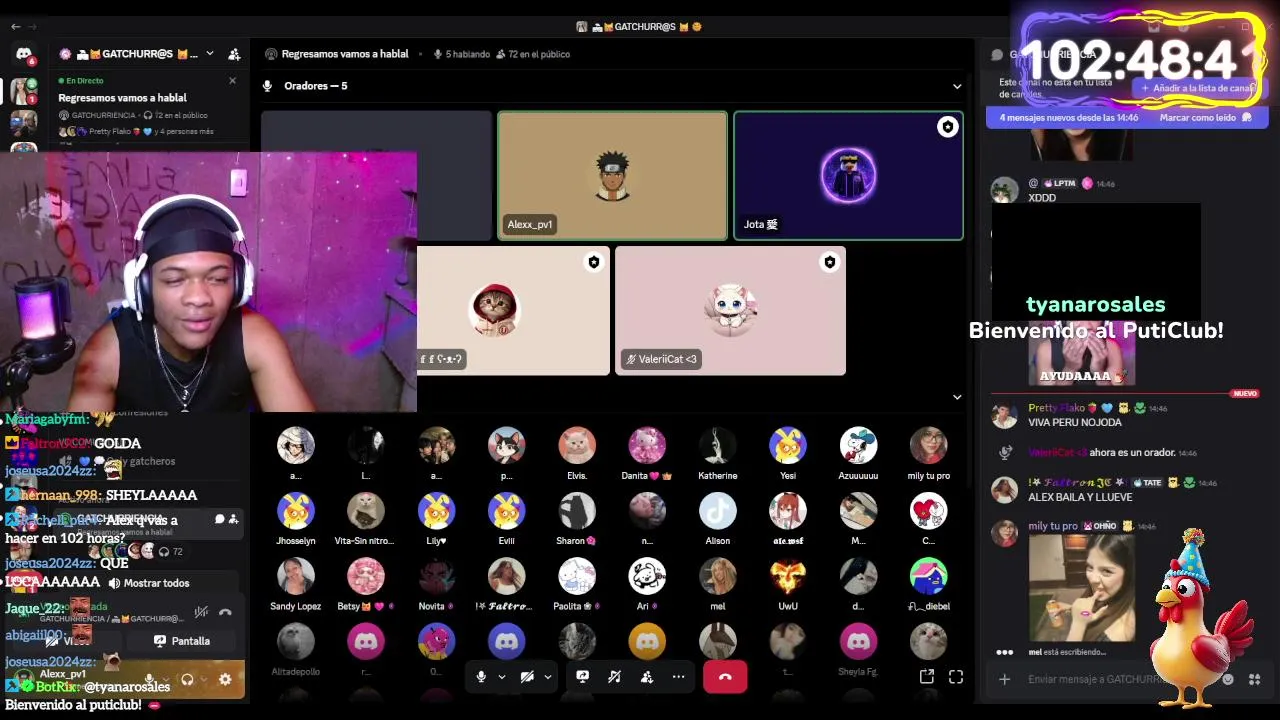The image size is (1280, 720).
Task: Open Sharon audience member avatar
Action: [x=577, y=511]
